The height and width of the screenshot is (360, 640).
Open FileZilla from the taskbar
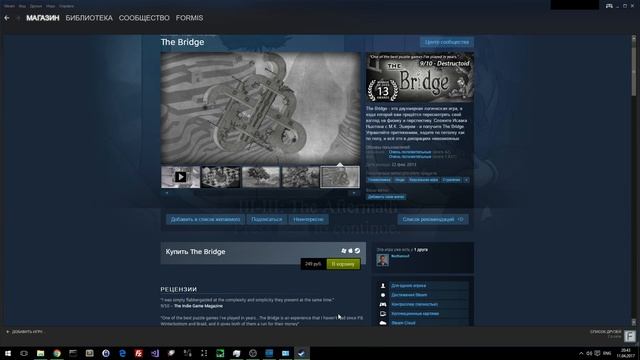pos(138,353)
